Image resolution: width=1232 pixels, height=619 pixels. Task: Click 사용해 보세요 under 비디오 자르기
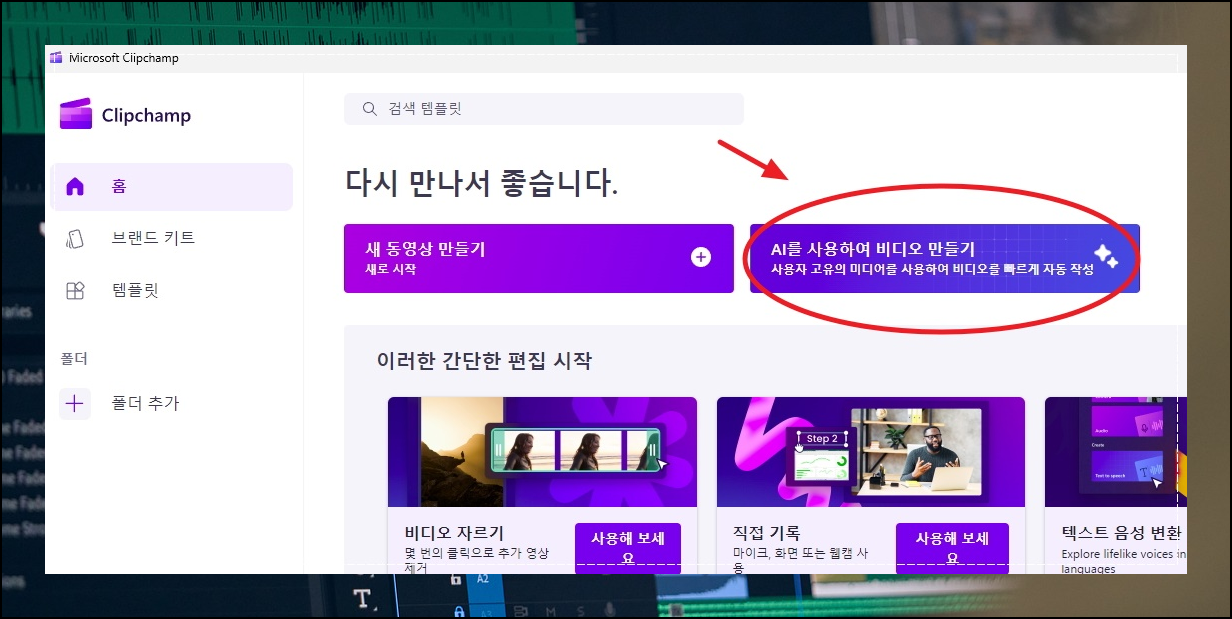tap(628, 548)
